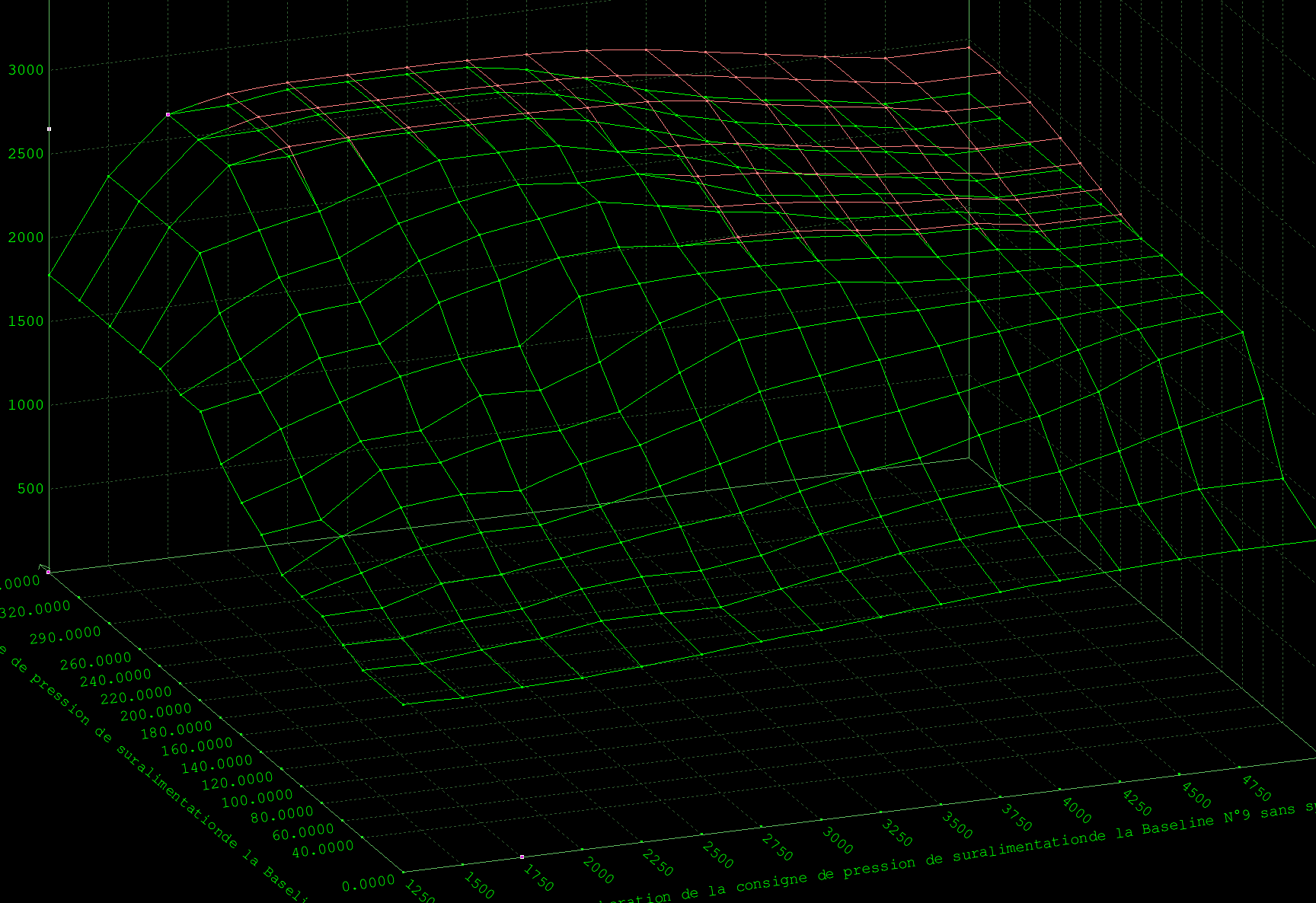Click the 1500 vertical axis label
The width and height of the screenshot is (1316, 903).
[26, 321]
